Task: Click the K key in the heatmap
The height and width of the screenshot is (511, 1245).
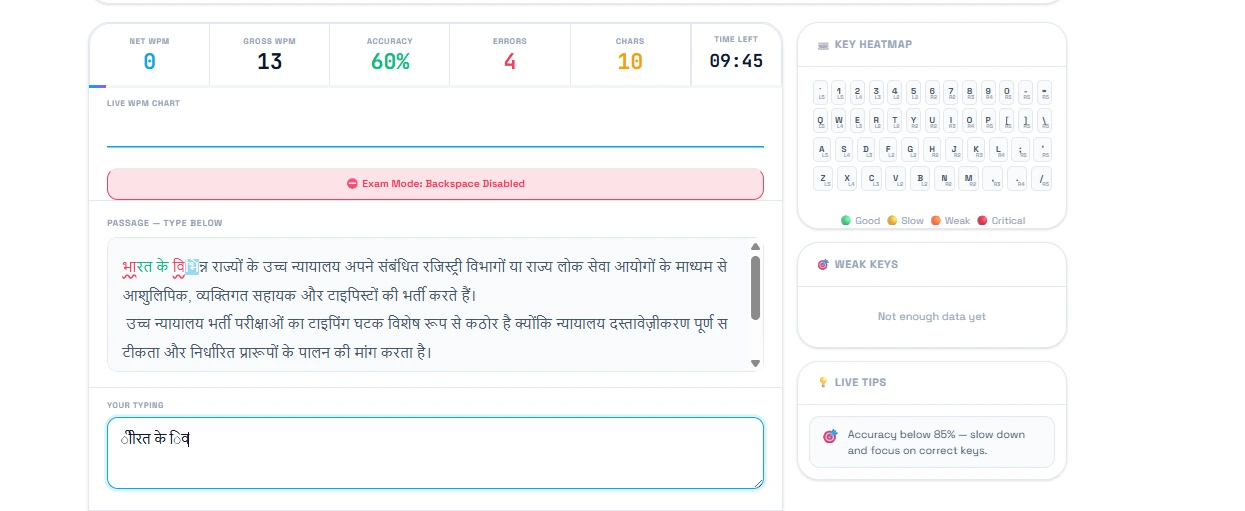Action: (x=976, y=150)
